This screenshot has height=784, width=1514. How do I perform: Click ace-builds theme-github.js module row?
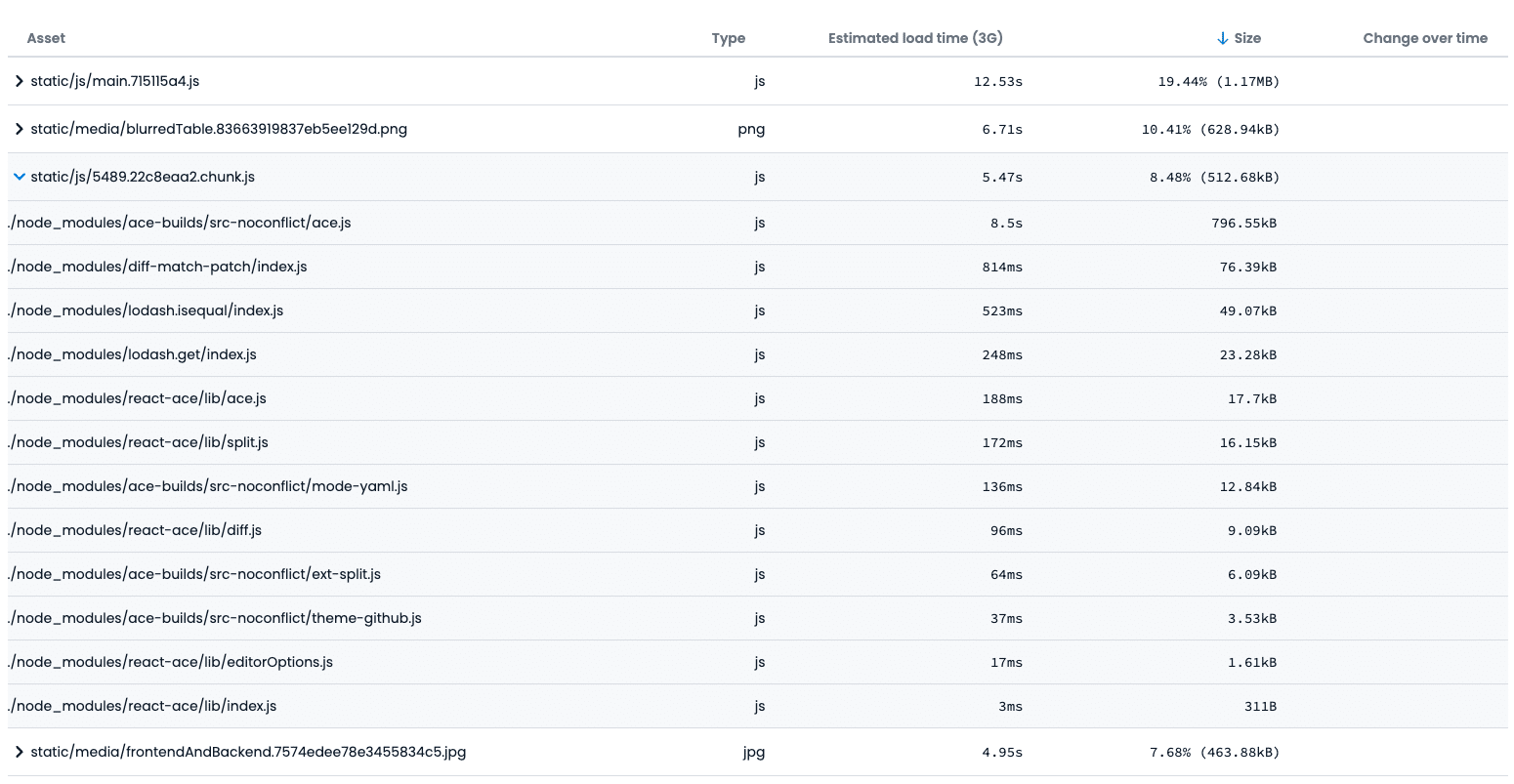(758, 618)
